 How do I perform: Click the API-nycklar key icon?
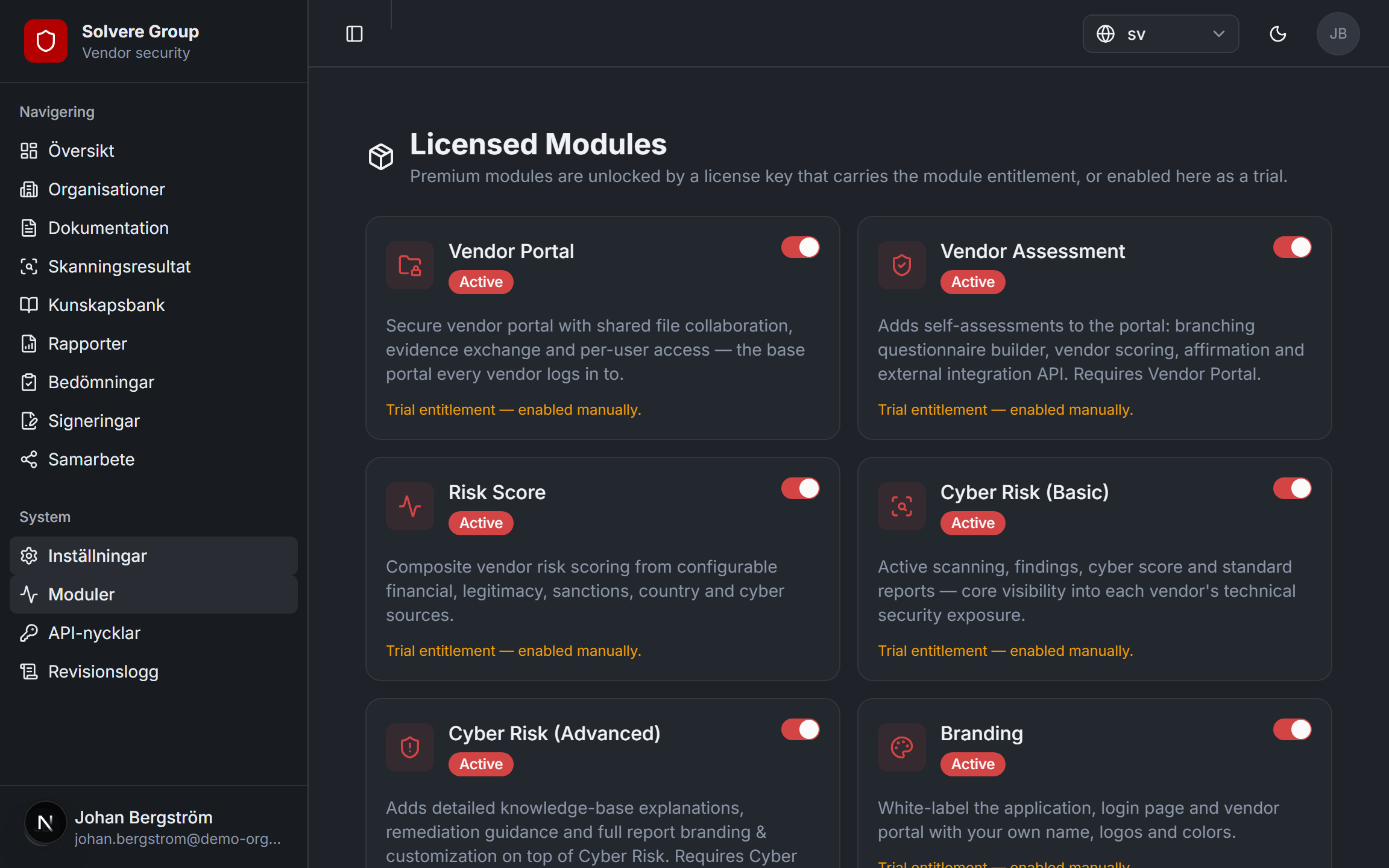coord(29,633)
